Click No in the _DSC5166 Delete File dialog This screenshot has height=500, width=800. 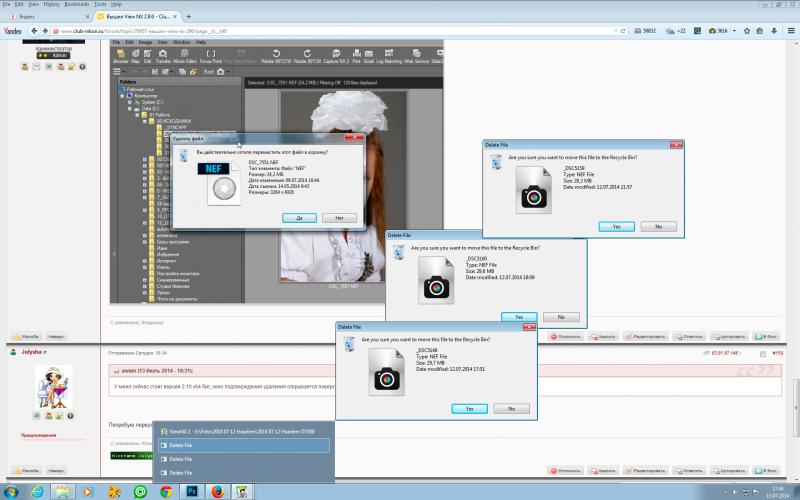[x=511, y=409]
